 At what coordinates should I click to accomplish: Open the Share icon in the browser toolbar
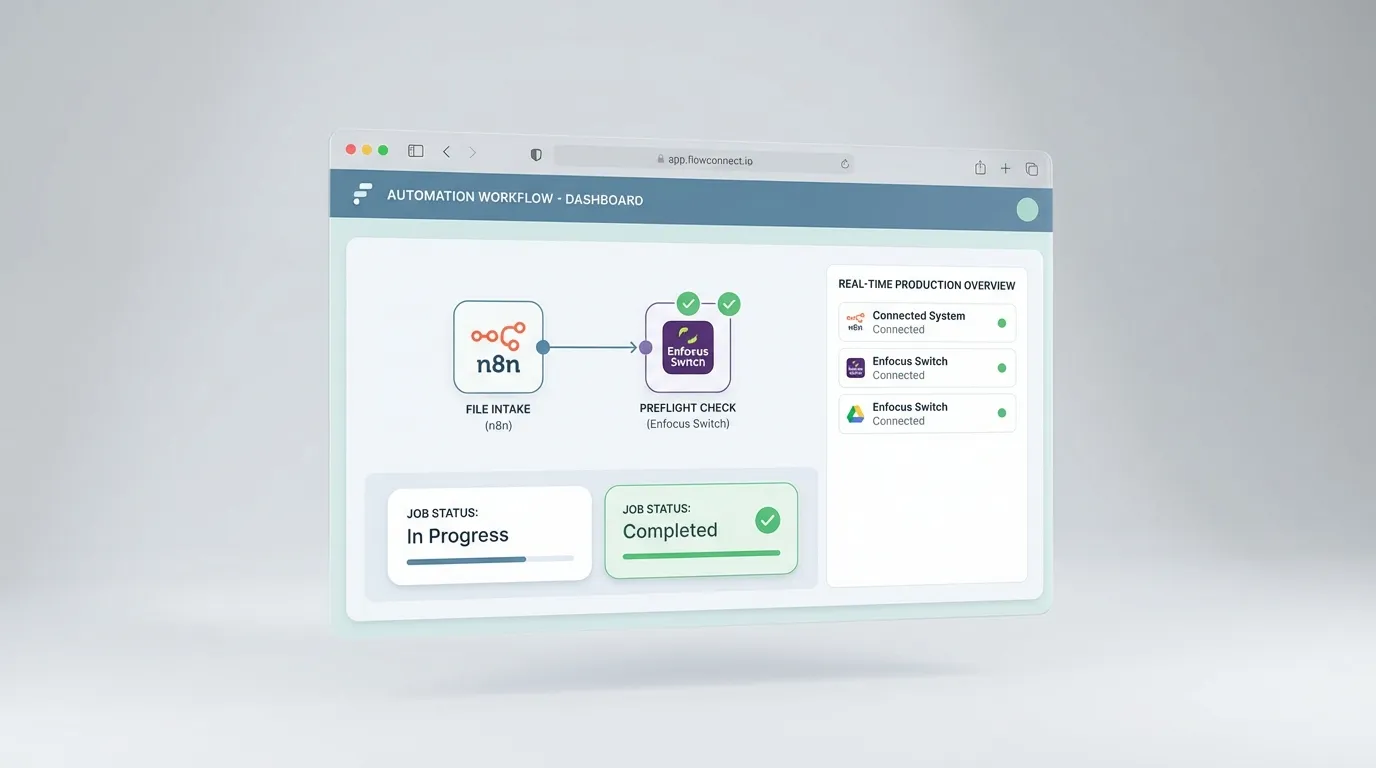pos(980,167)
